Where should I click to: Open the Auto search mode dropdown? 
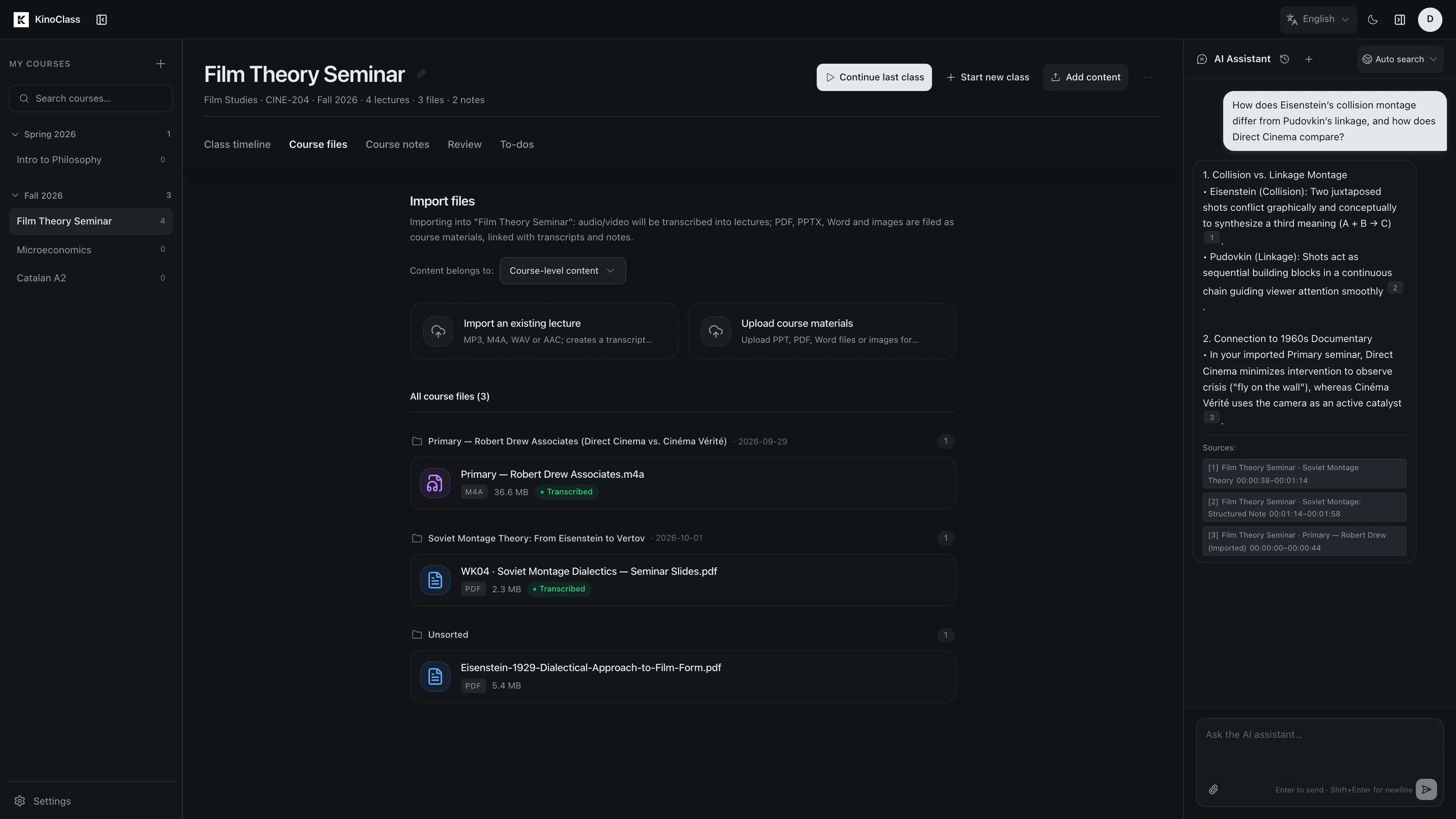pyautogui.click(x=1400, y=60)
